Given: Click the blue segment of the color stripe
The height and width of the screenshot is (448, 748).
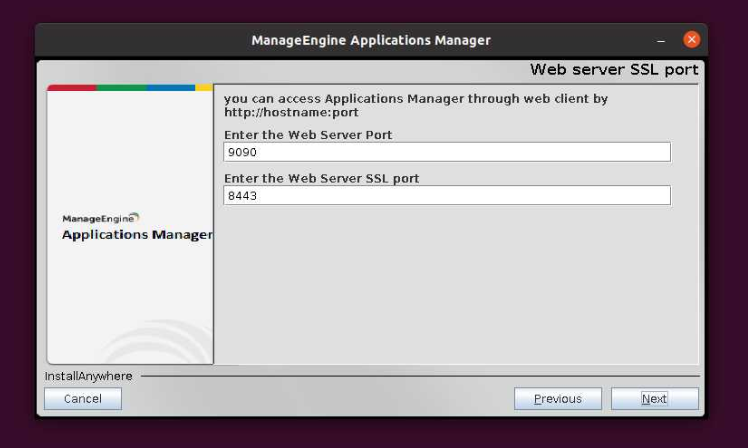Looking at the screenshot, I should 171,88.
